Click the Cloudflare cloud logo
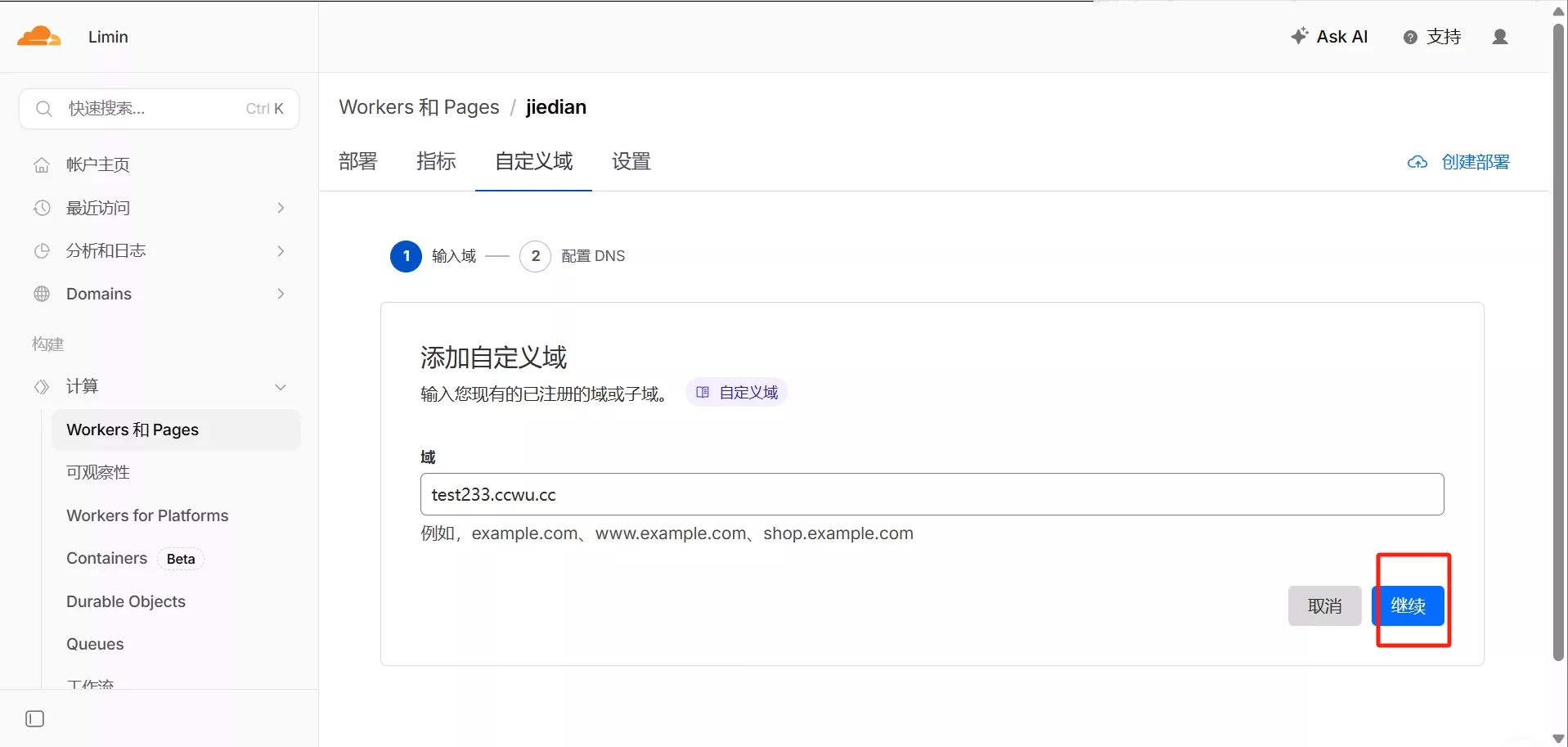The image size is (1568, 747). click(38, 37)
